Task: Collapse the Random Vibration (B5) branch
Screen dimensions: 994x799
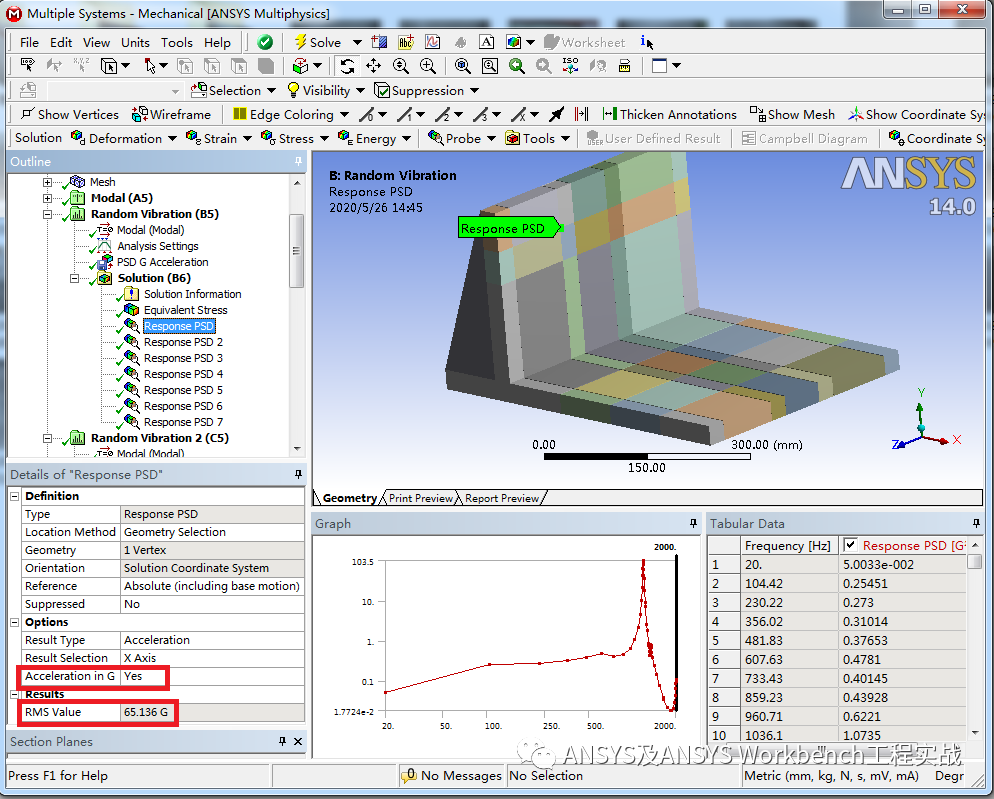Action: 48,214
